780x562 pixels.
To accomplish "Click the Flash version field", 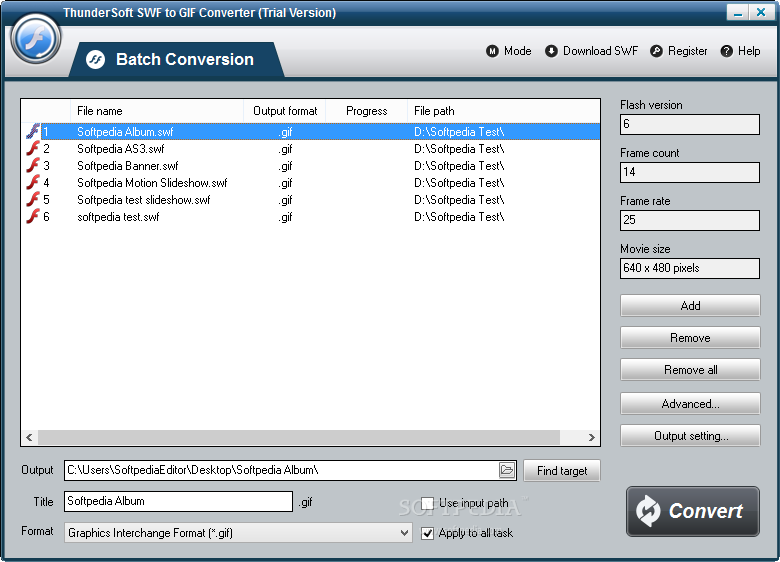I will point(689,124).
